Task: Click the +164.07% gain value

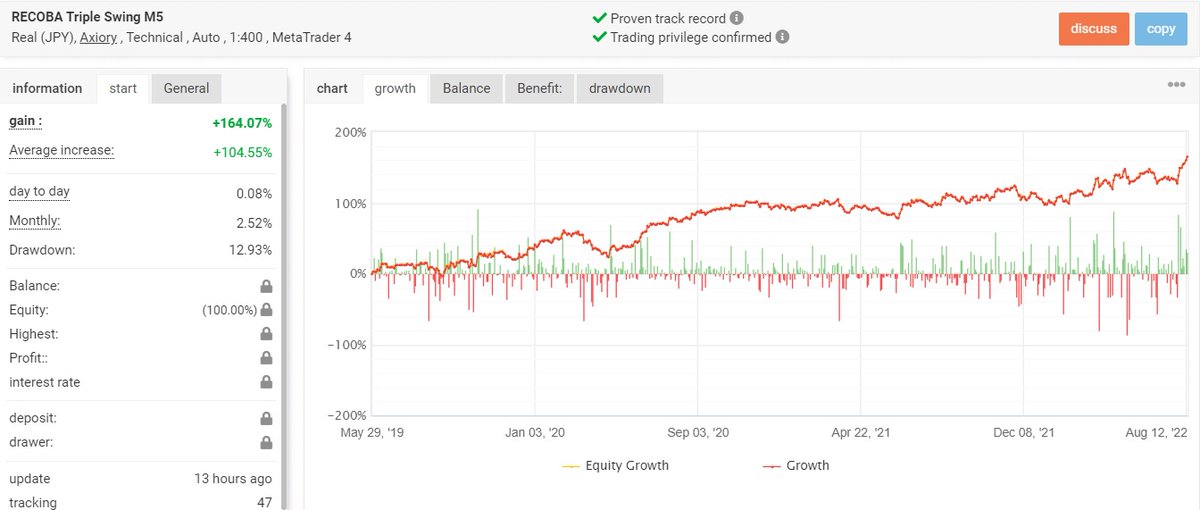Action: pyautogui.click(x=241, y=123)
